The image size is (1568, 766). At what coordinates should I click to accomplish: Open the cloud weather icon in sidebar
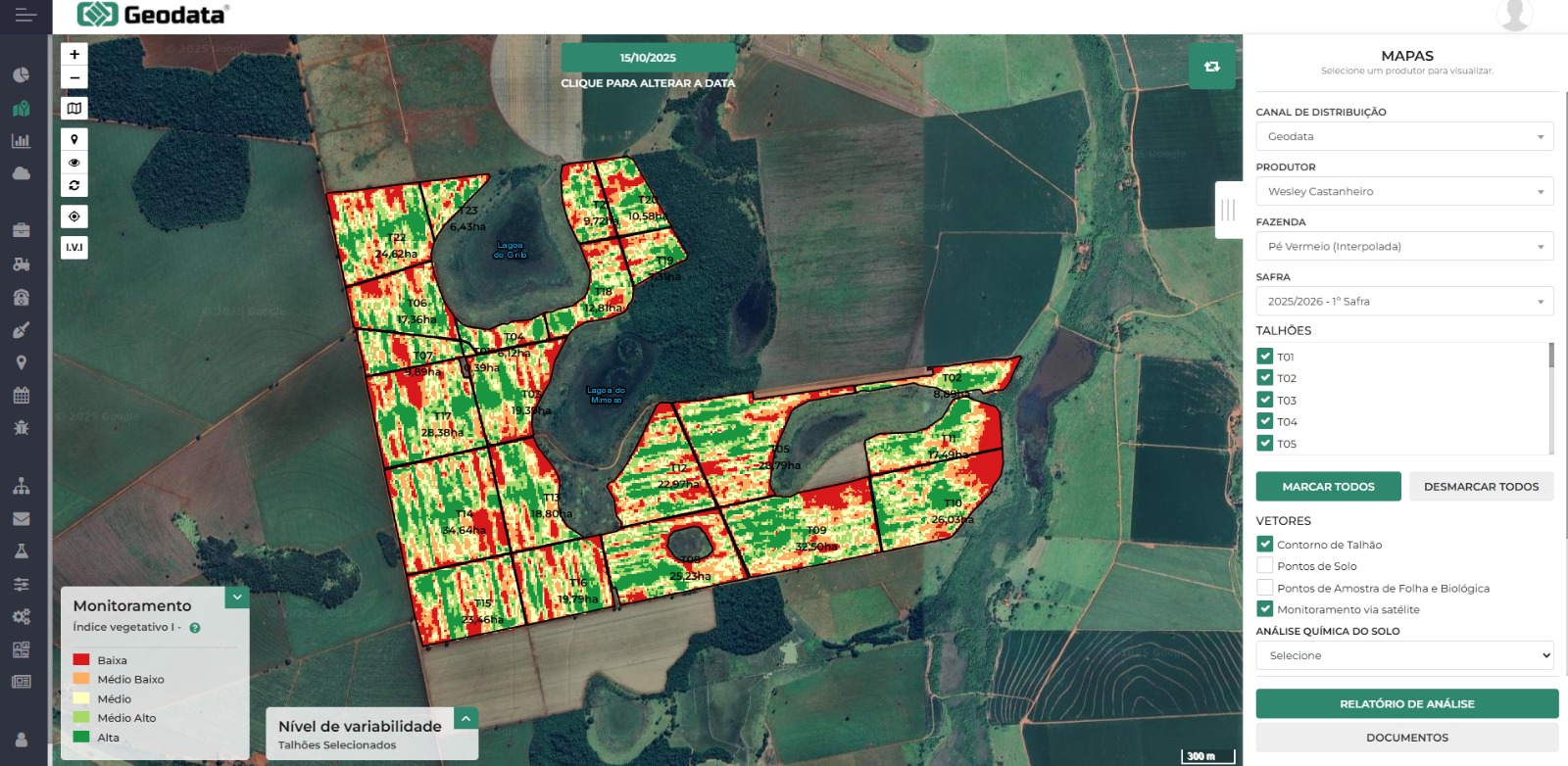coord(22,173)
